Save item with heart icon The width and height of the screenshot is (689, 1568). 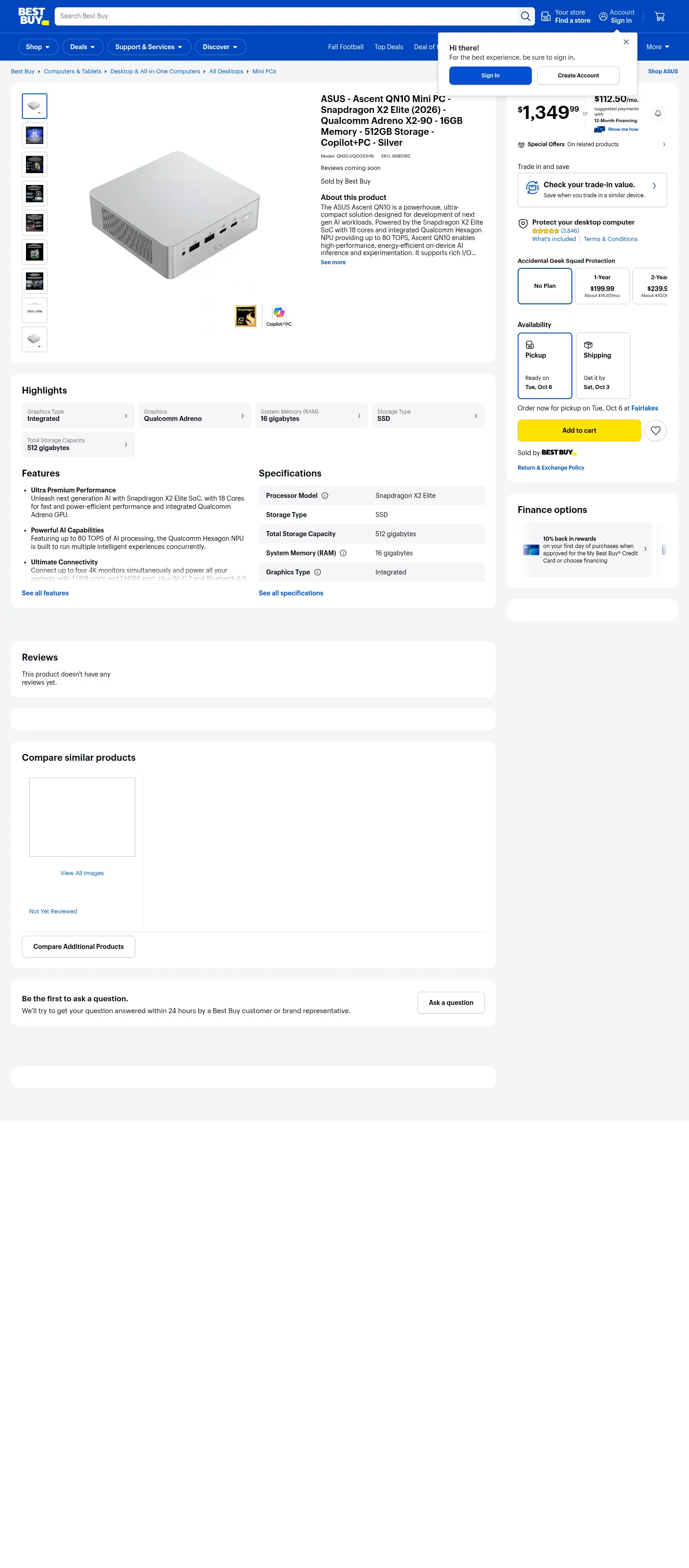tap(656, 430)
